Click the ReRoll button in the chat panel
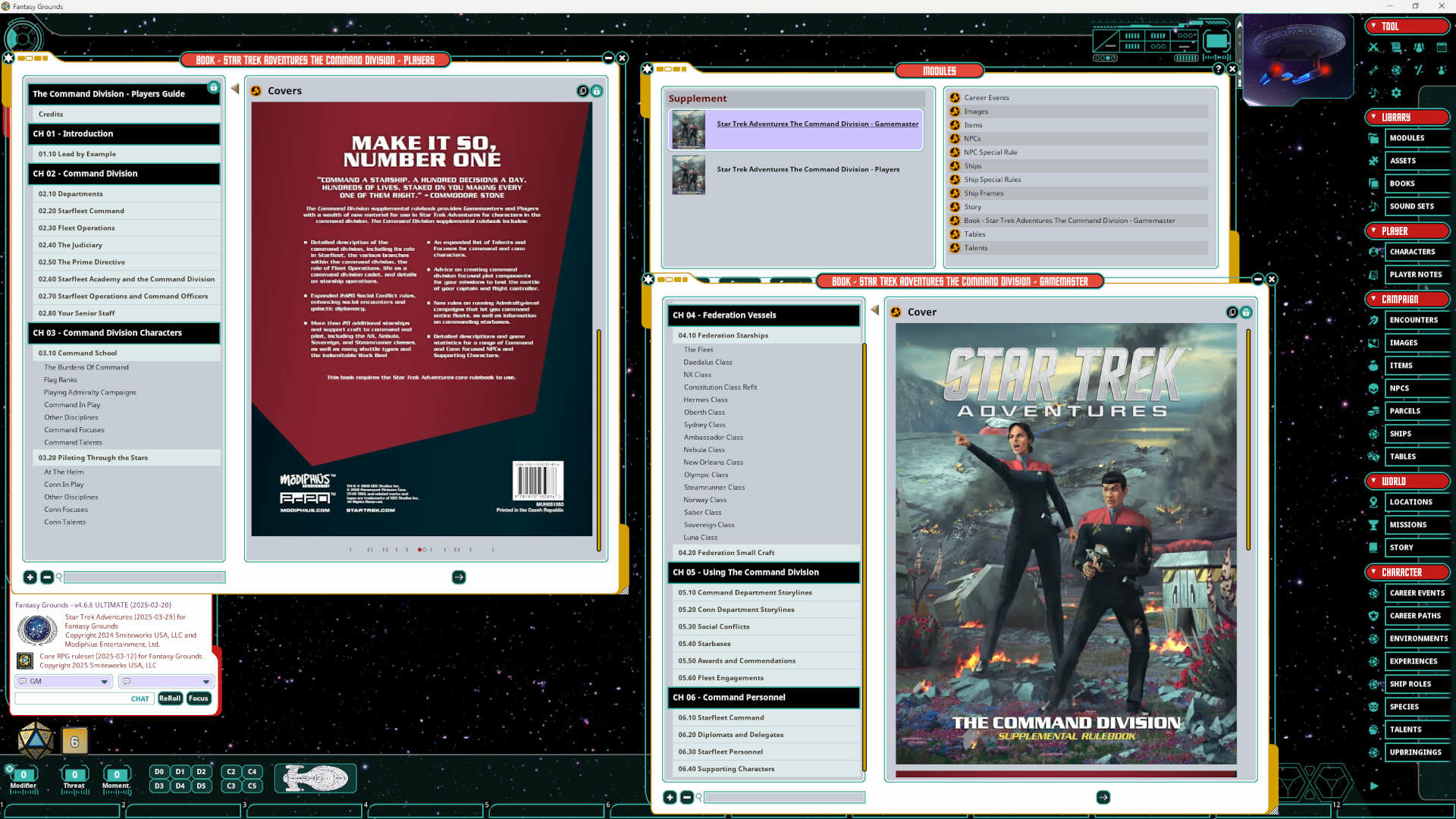This screenshot has width=1456, height=819. click(x=169, y=698)
